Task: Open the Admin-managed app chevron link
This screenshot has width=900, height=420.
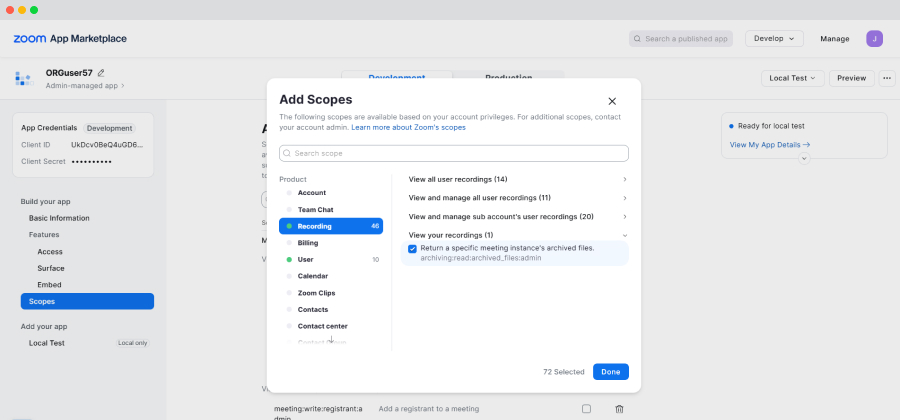Action: pos(85,85)
